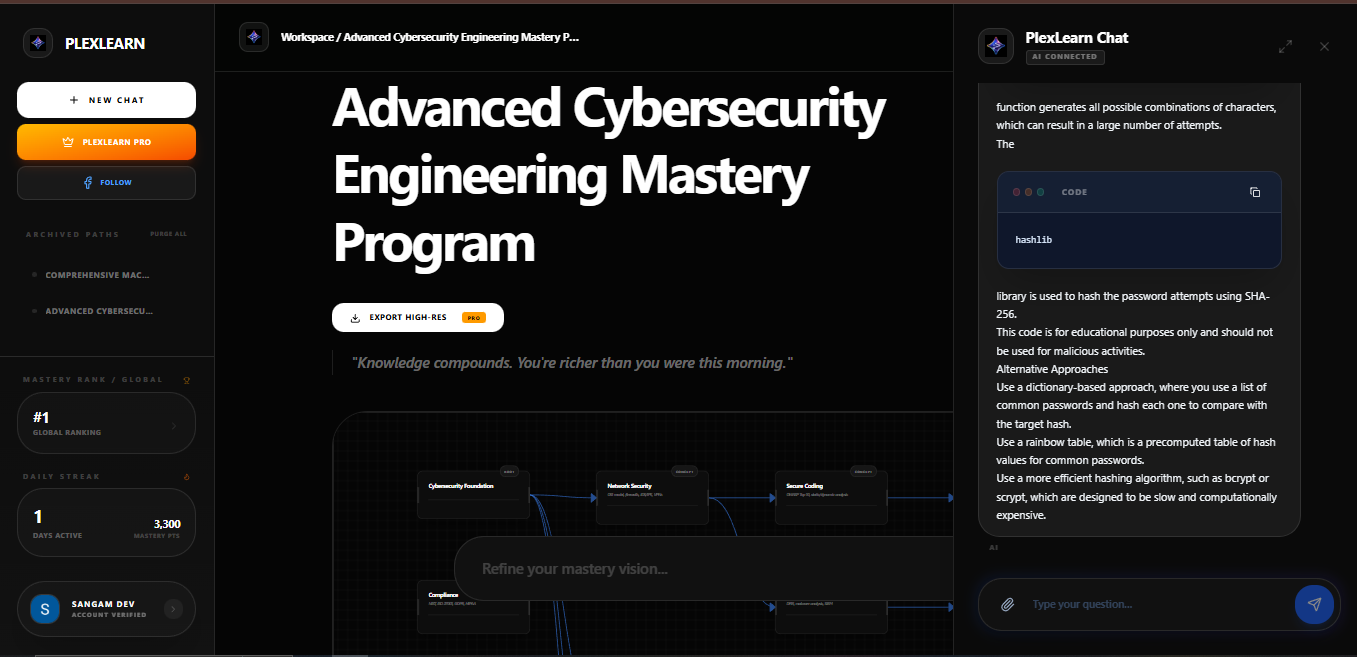Select the Advanced Cybersecurity archived path
Screen dimensions: 1357x657
tap(97, 310)
